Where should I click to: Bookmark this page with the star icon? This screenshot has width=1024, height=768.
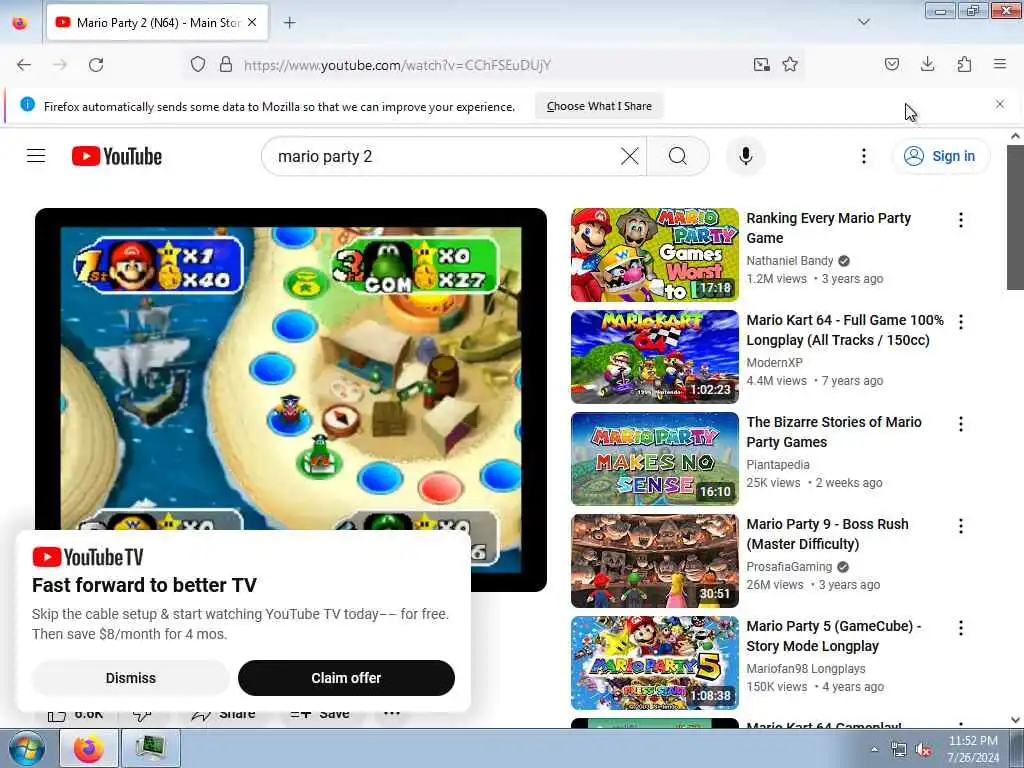point(790,65)
